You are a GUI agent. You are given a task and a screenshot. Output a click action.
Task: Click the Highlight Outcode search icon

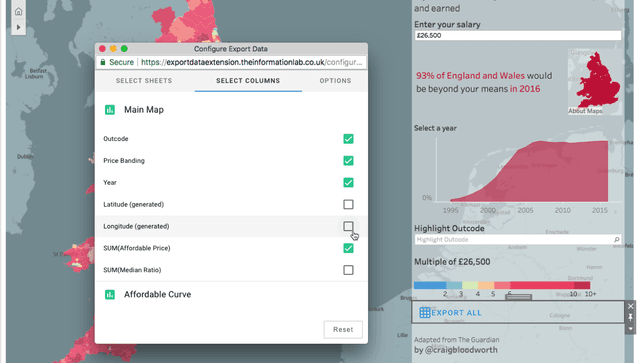click(x=616, y=240)
